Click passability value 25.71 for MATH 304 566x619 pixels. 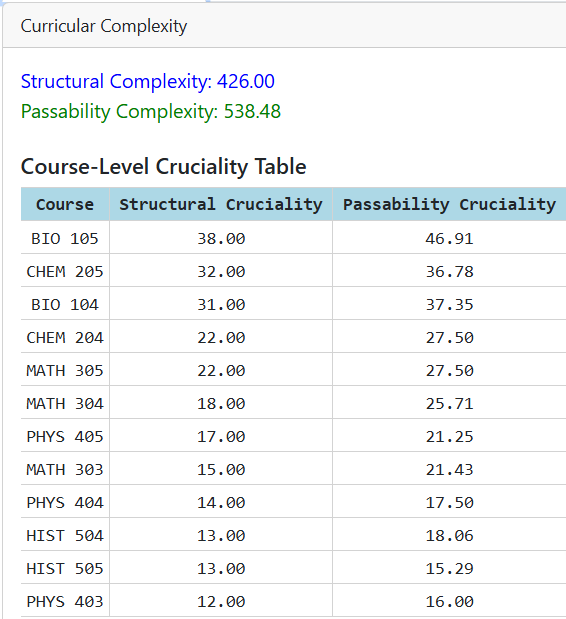tap(449, 404)
